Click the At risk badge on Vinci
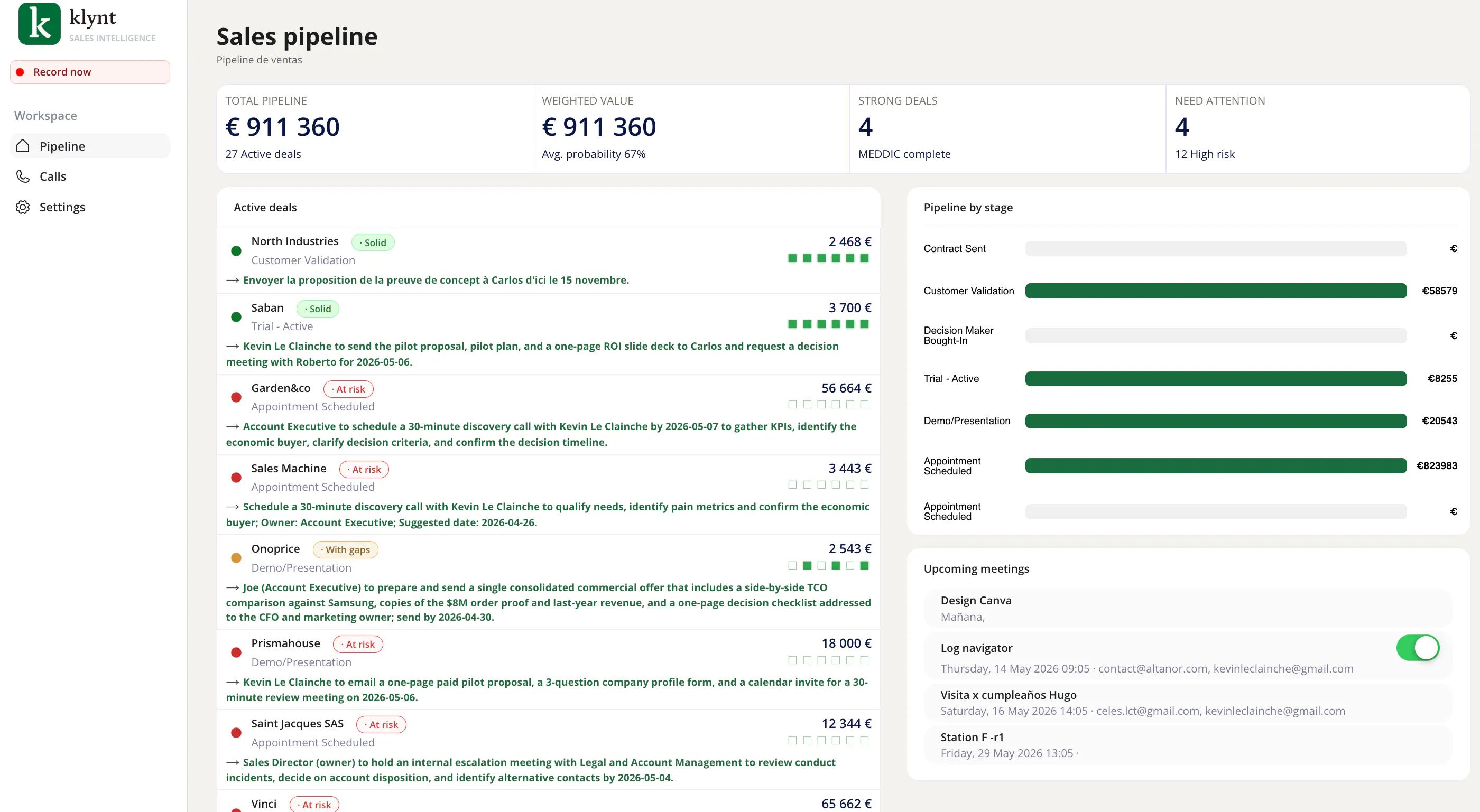1480x812 pixels. 314,804
